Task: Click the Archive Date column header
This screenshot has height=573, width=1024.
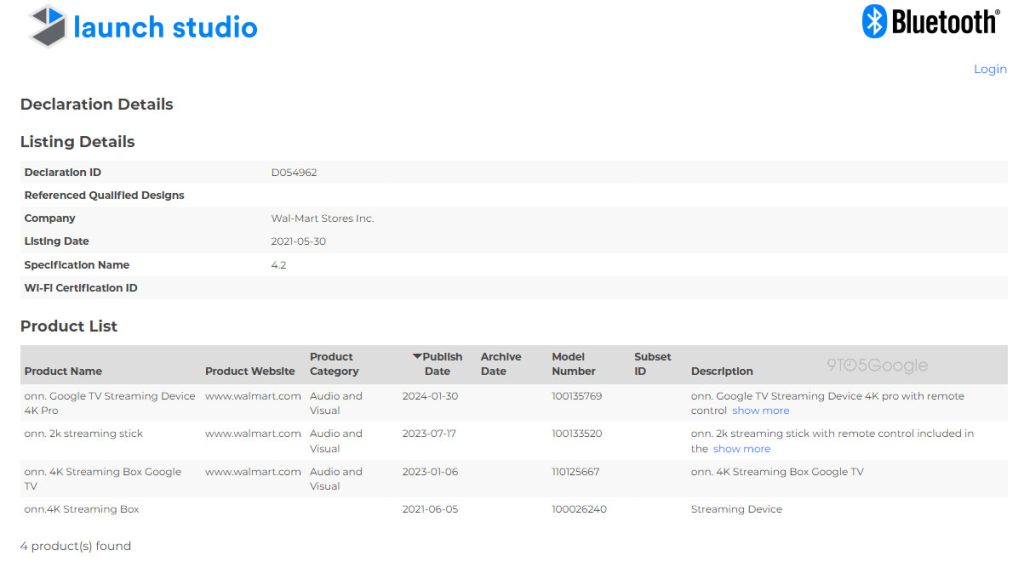Action: (500, 364)
